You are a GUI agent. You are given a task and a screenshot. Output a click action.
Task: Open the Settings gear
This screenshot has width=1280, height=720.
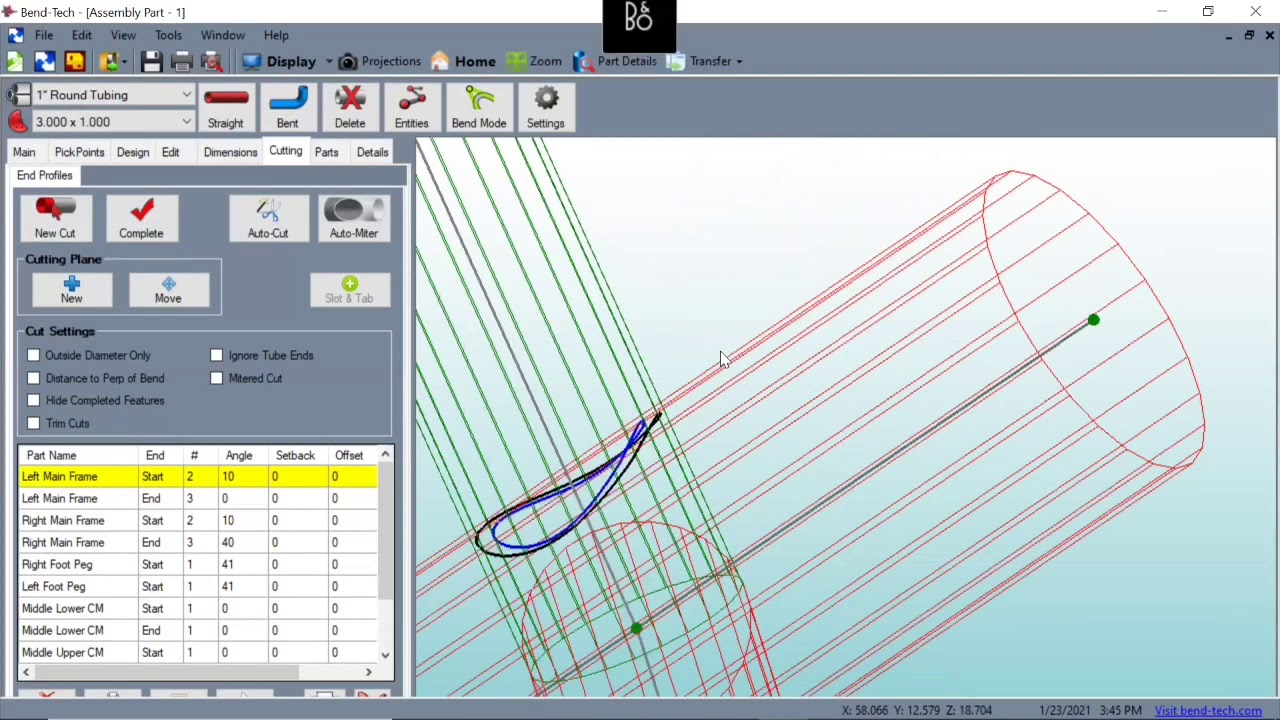point(545,108)
